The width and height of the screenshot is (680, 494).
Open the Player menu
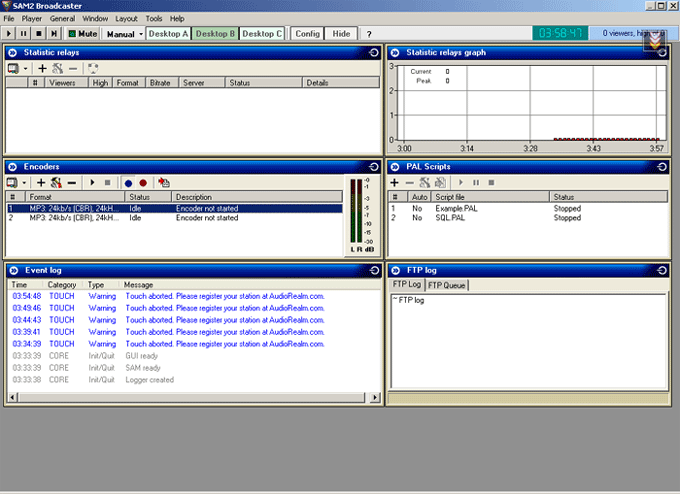32,19
